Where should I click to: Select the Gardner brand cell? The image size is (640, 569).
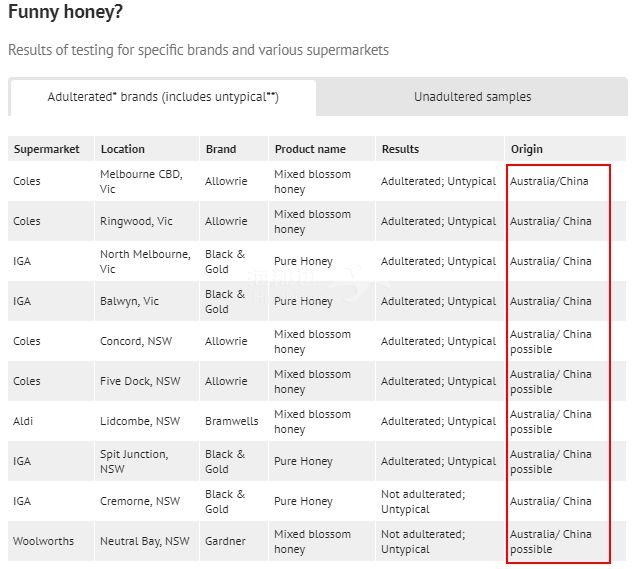(225, 541)
